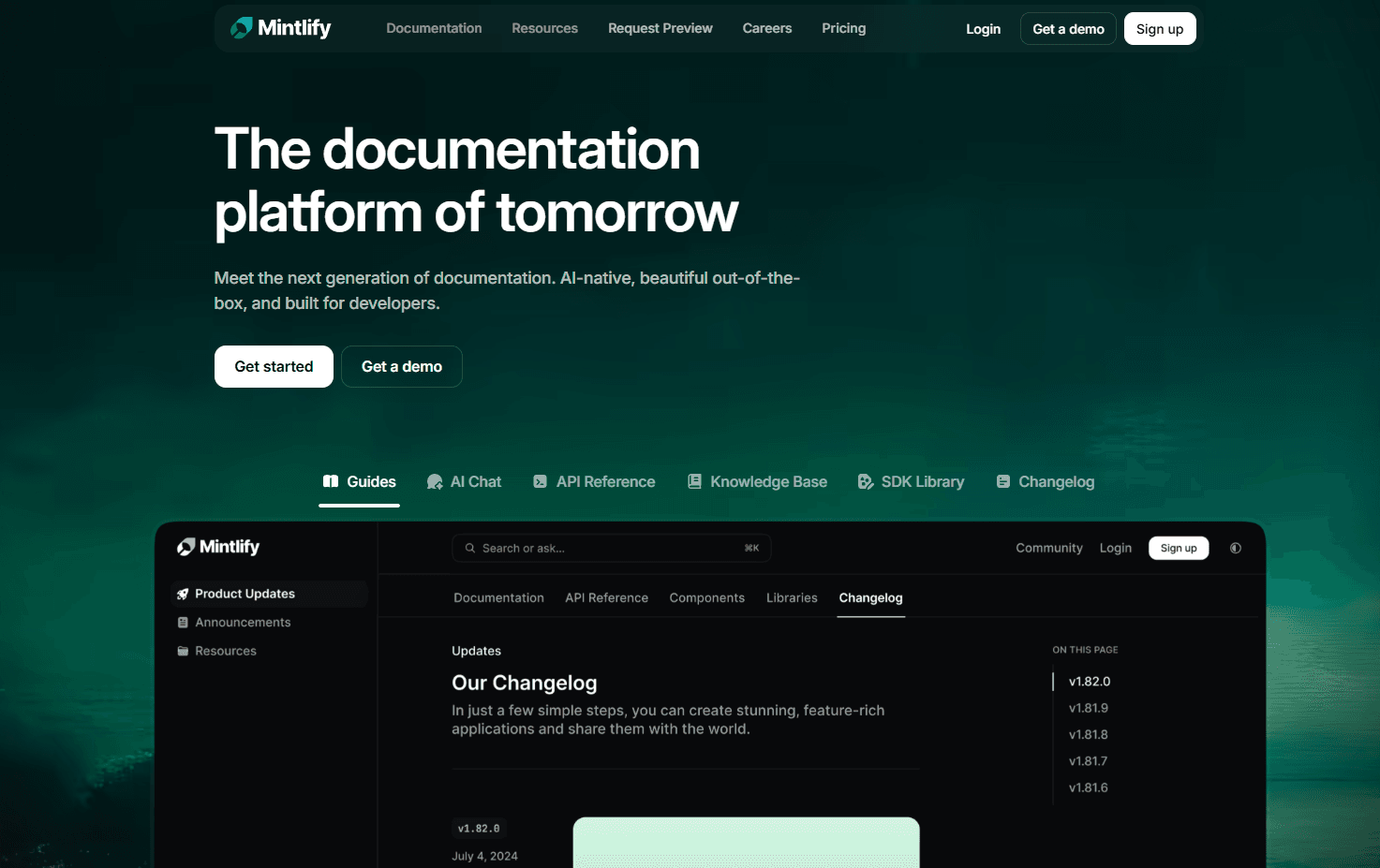The width and height of the screenshot is (1380, 868).
Task: Open the Components tab
Action: click(x=707, y=597)
